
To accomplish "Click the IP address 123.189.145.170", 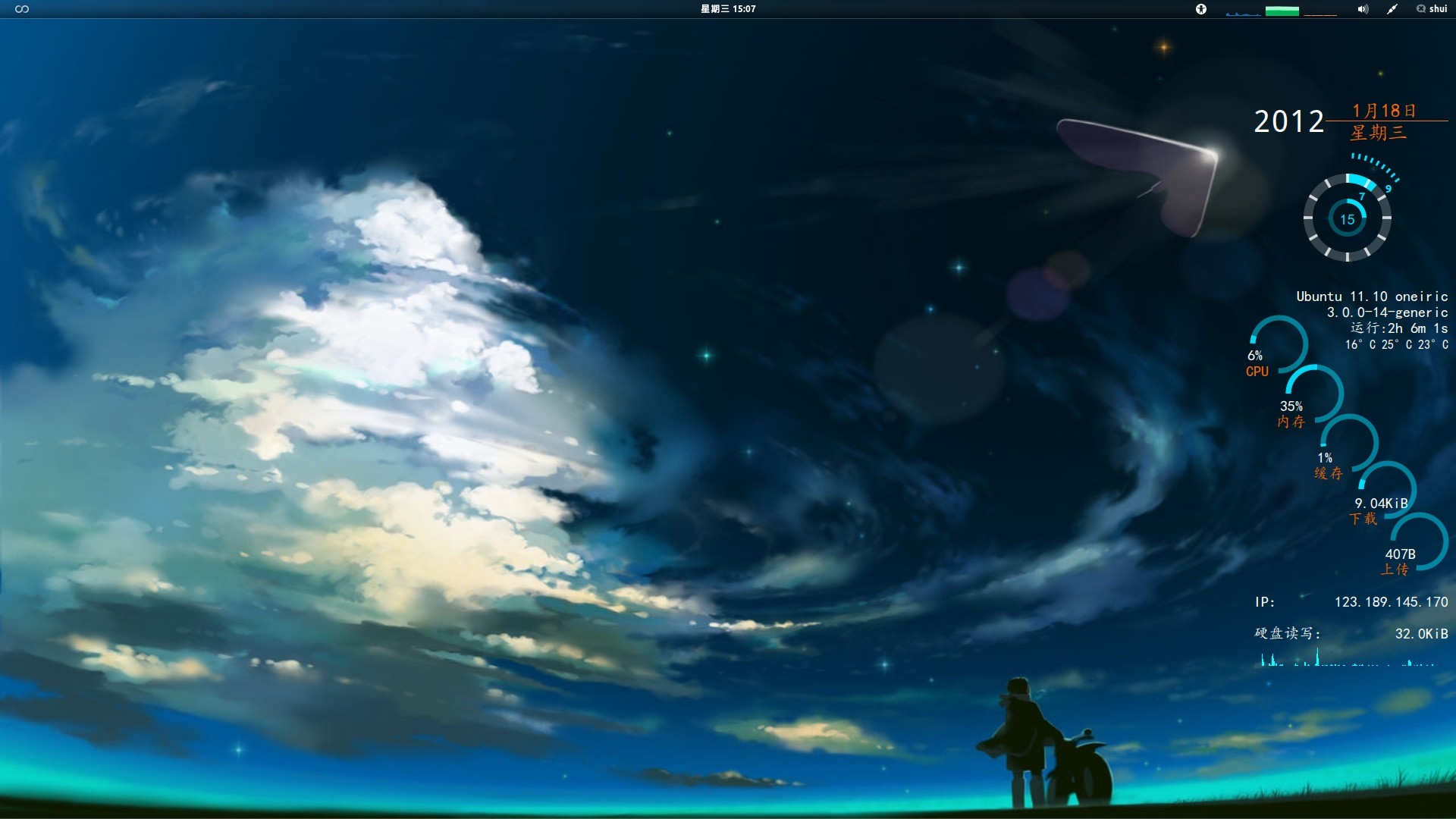I will (1392, 602).
